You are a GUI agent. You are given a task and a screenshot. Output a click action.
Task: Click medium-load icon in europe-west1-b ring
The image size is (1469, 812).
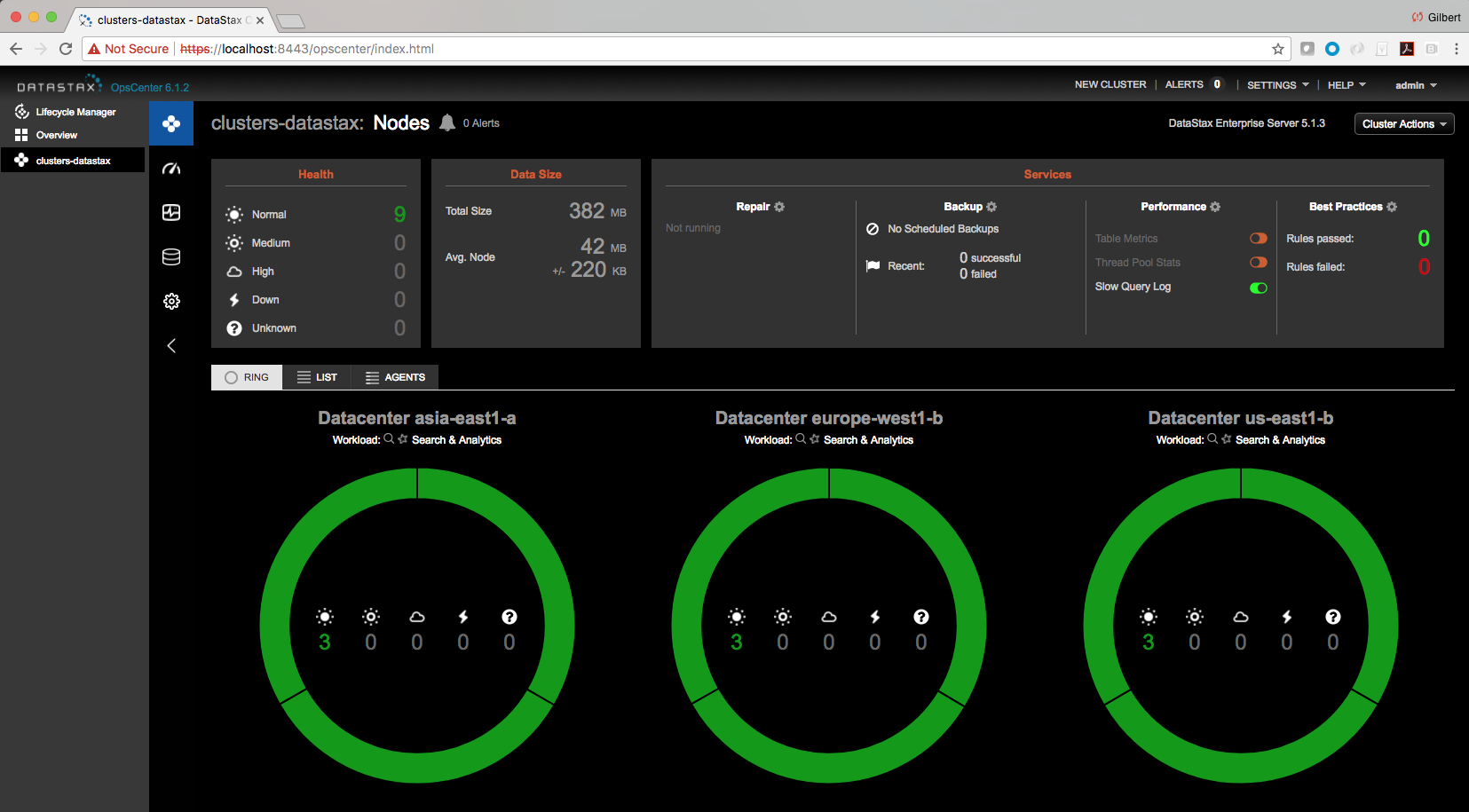click(783, 617)
